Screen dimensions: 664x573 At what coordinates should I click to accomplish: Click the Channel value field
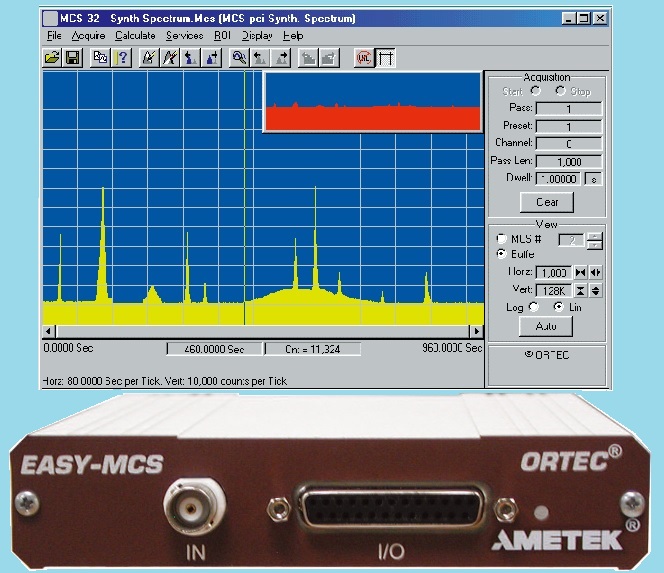[x=569, y=144]
